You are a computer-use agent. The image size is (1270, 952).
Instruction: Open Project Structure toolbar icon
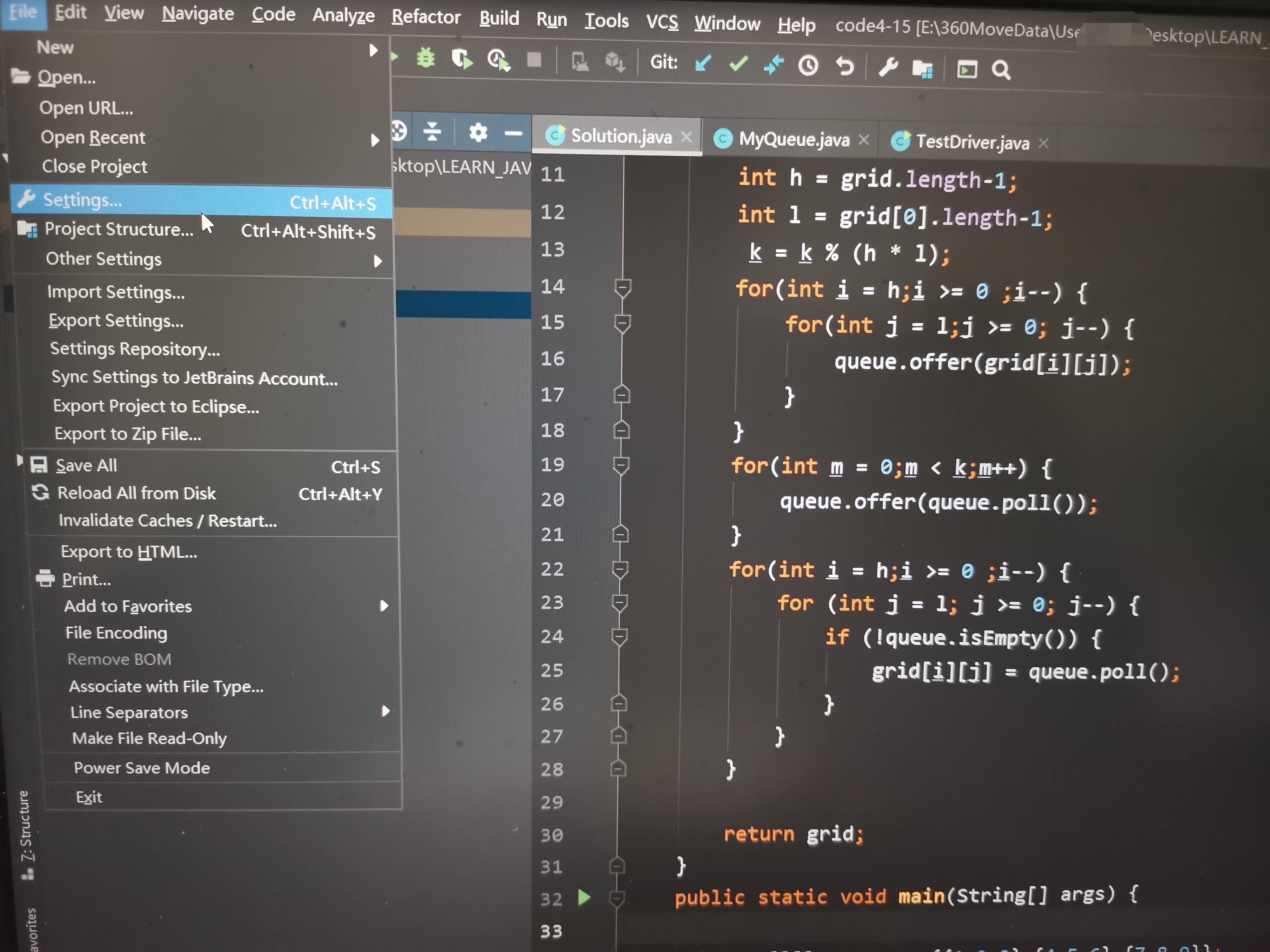[923, 69]
